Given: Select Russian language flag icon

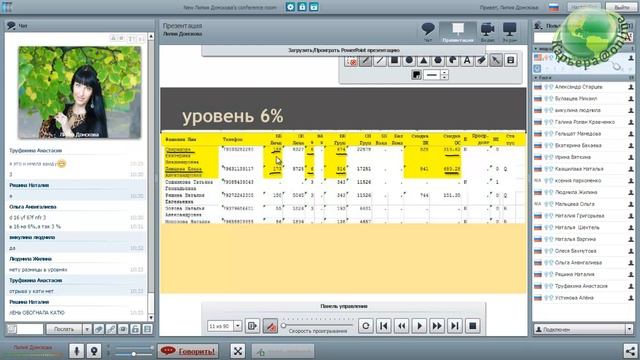Looking at the screenshot, I should coord(554,7).
